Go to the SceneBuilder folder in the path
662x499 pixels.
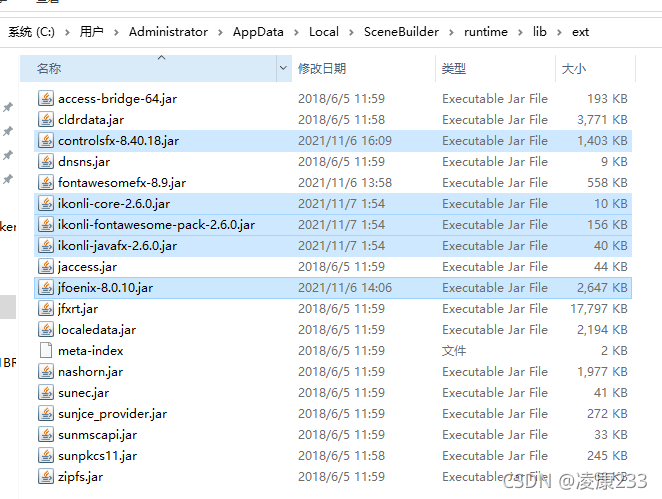coord(402,32)
